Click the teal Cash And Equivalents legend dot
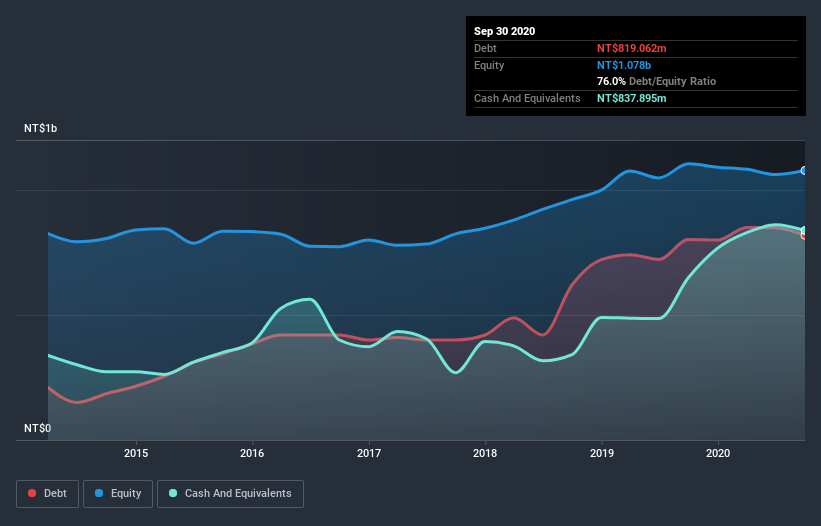821x526 pixels. click(173, 493)
